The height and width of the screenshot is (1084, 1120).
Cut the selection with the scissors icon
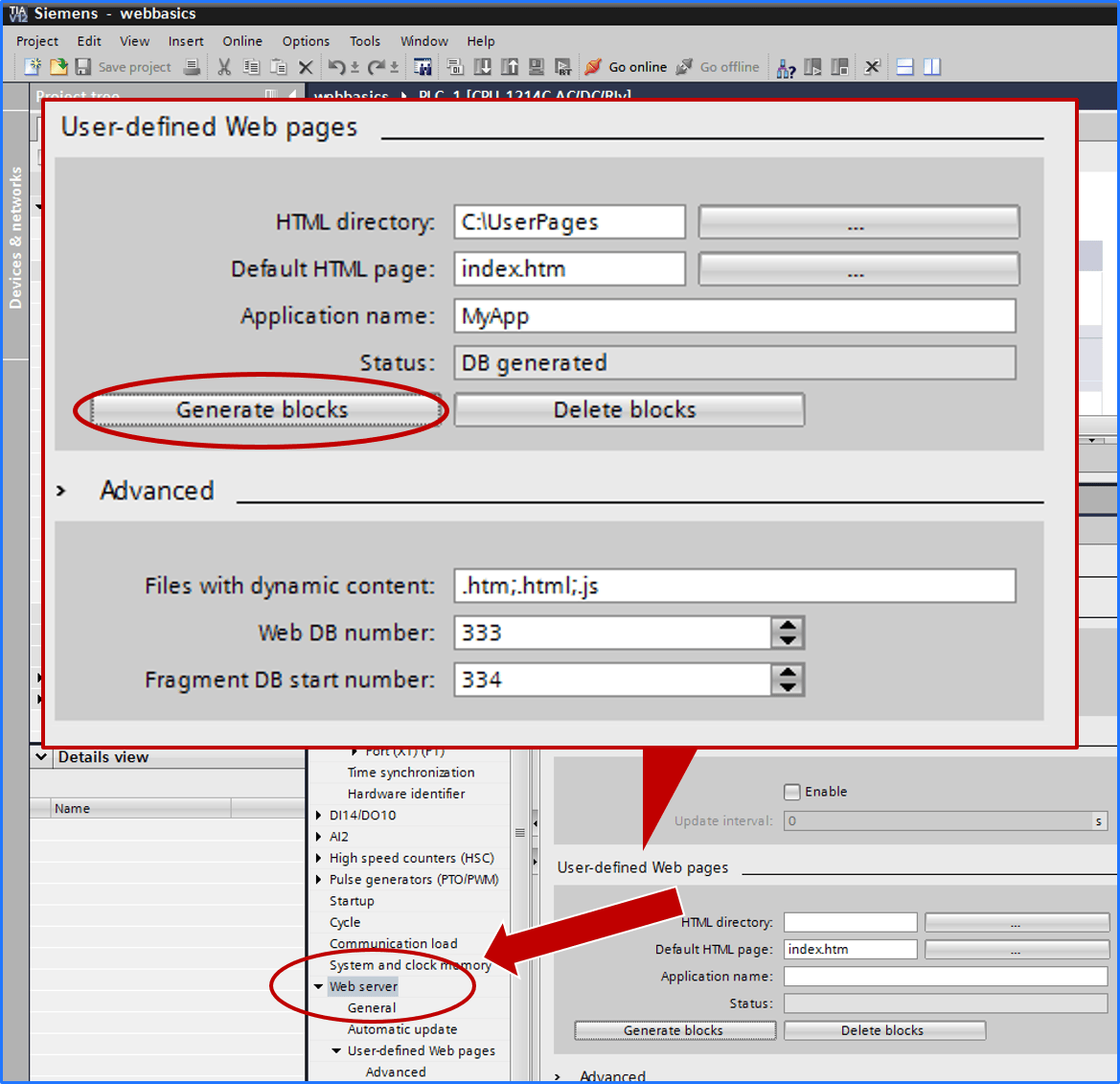tap(224, 66)
